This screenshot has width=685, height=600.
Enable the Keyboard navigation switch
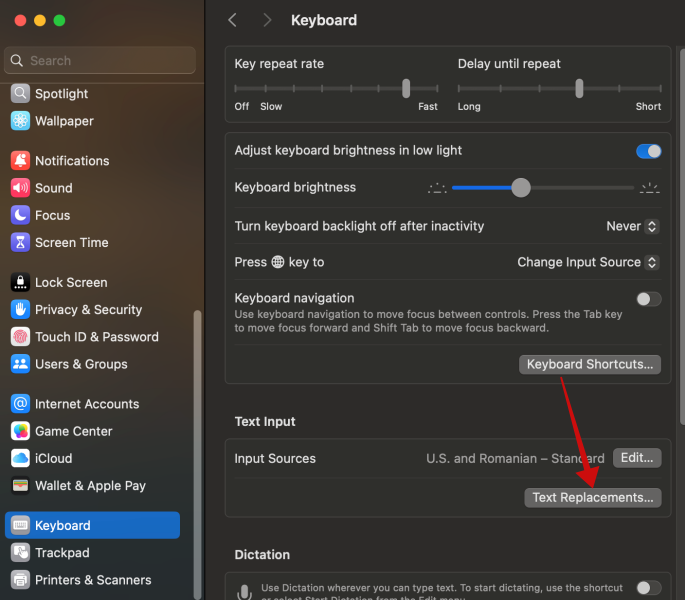click(648, 299)
